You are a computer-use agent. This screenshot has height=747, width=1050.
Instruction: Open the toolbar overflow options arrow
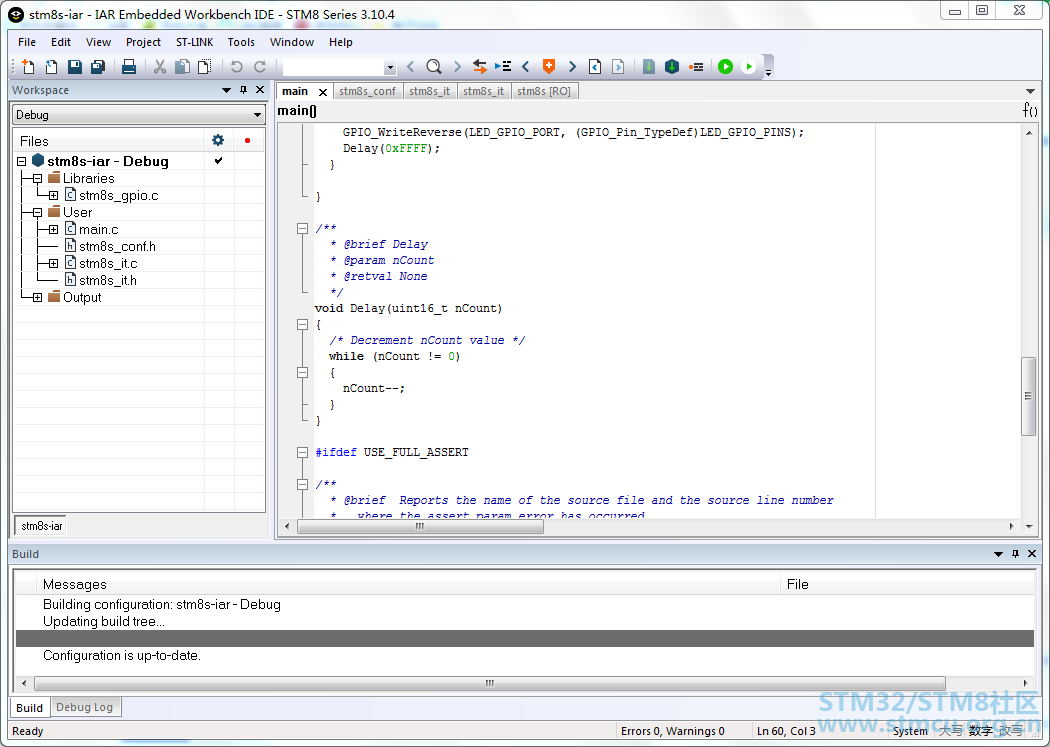tap(769, 71)
